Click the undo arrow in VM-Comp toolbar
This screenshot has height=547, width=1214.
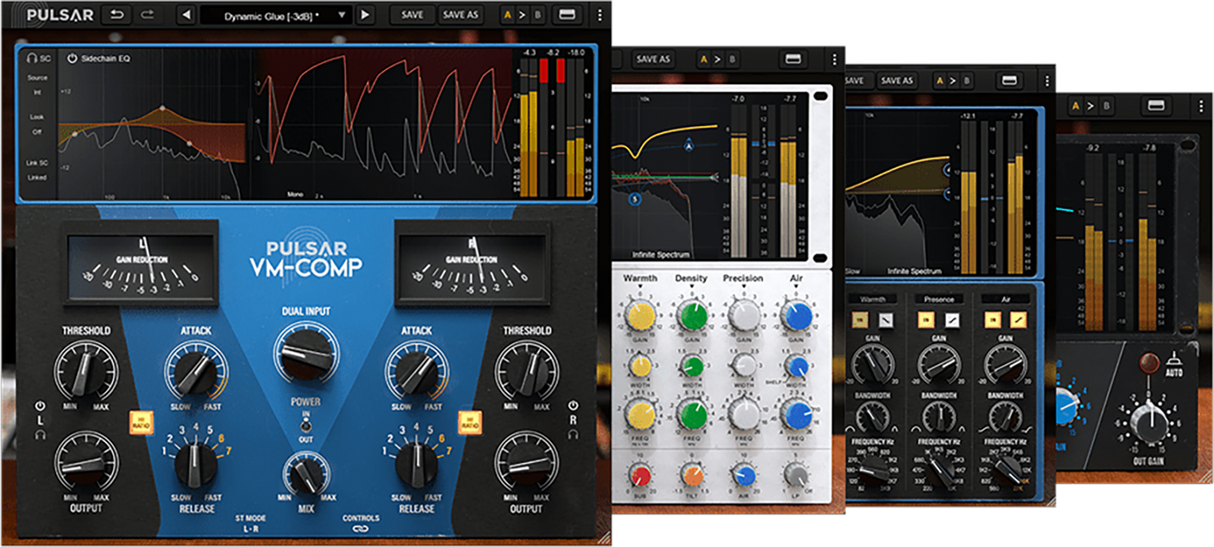pos(118,15)
